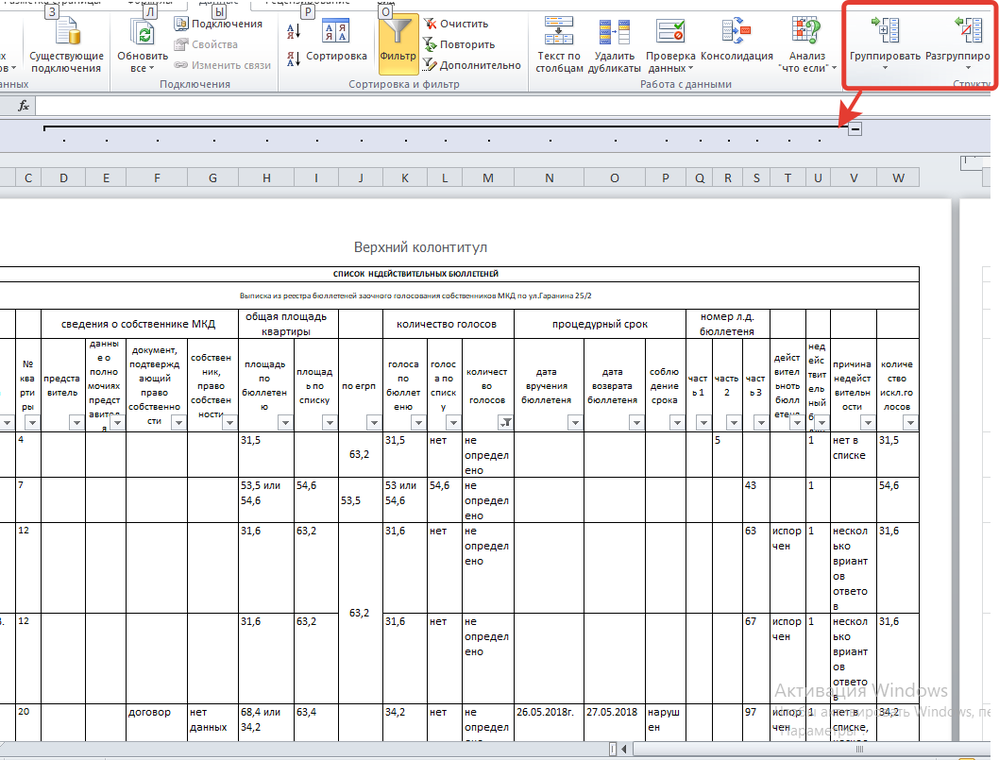The width and height of the screenshot is (999, 760).
Task: Open filter dropdown for дата вручения бюллетеня
Action: tap(575, 423)
